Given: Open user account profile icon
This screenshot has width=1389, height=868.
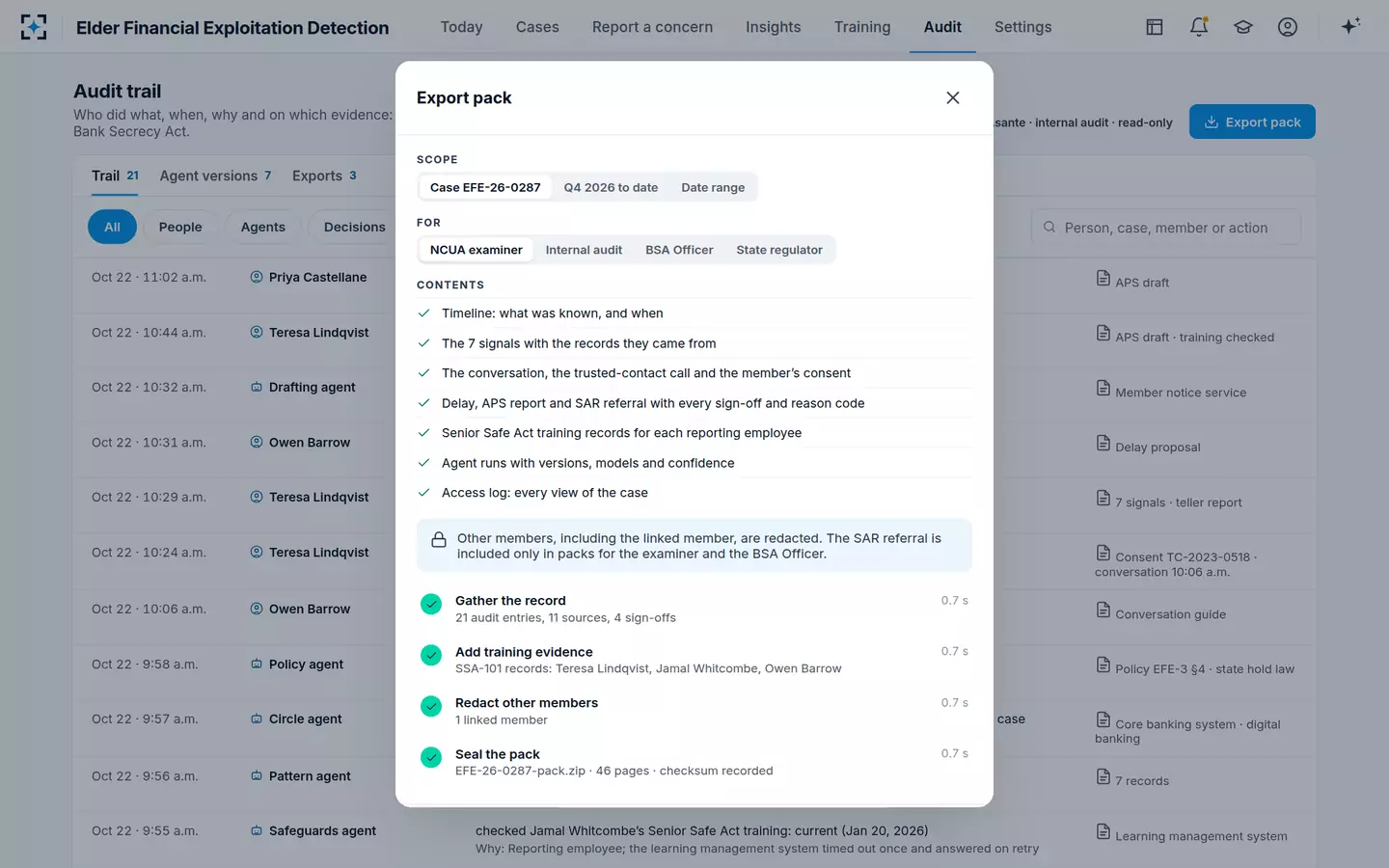Looking at the screenshot, I should [x=1288, y=27].
